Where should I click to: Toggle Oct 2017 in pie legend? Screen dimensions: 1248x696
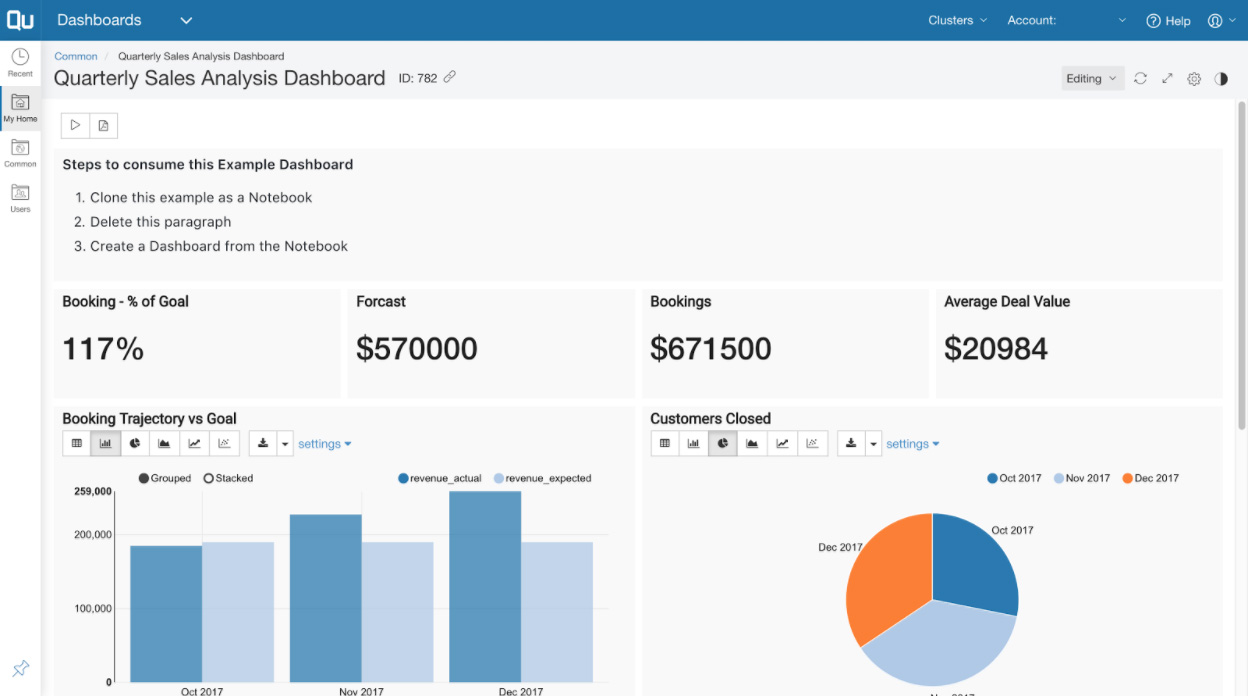click(x=1014, y=478)
